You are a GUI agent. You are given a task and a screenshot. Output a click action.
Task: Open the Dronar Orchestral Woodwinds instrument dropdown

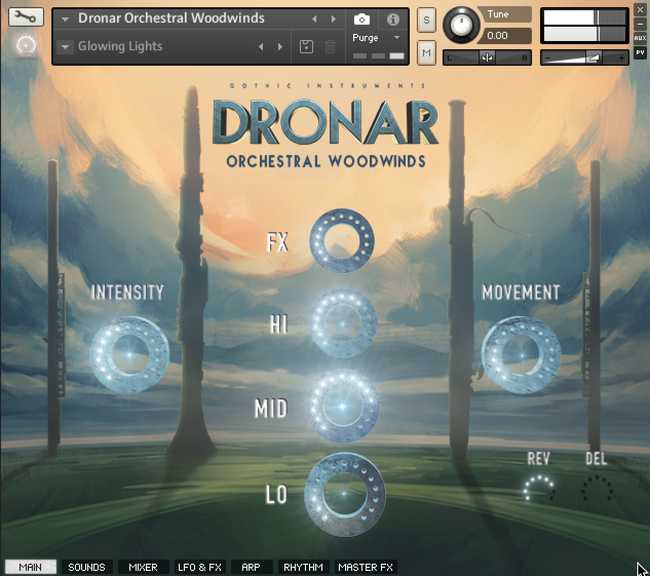(65, 19)
